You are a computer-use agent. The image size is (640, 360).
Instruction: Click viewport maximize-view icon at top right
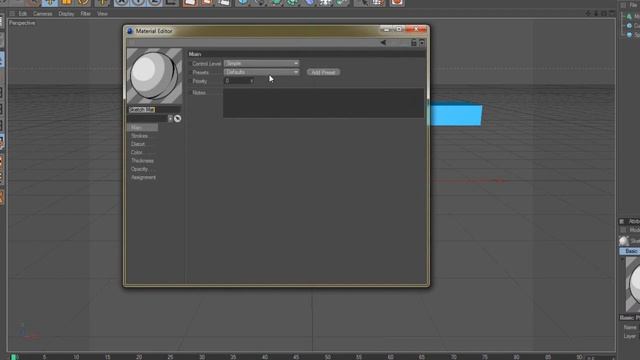click(612, 13)
